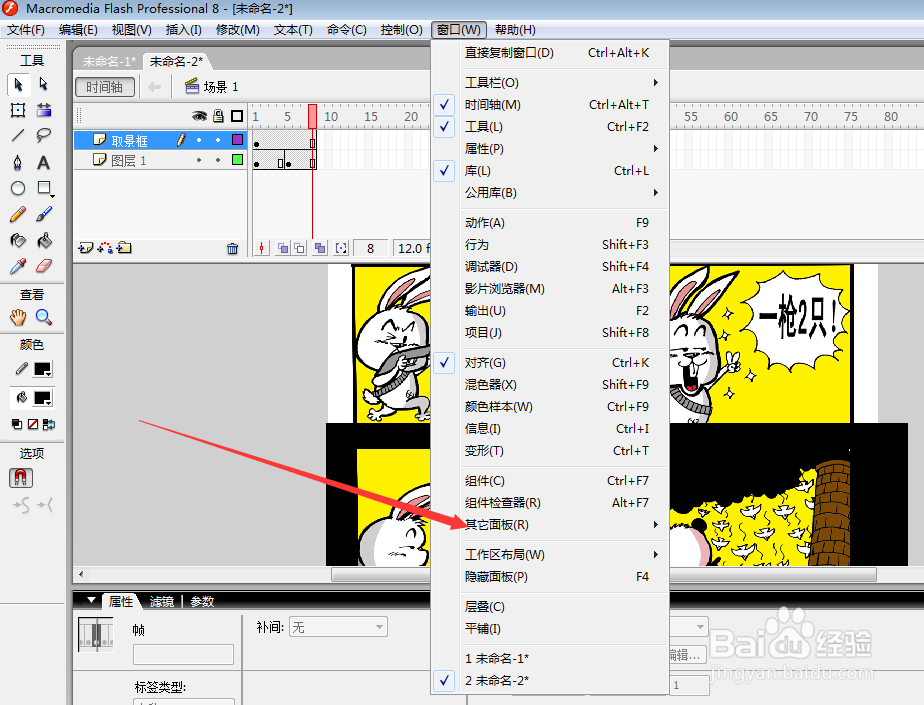Choose 混色器(X) menu item
Viewport: 924px width, 705px height.
pyautogui.click(x=550, y=385)
